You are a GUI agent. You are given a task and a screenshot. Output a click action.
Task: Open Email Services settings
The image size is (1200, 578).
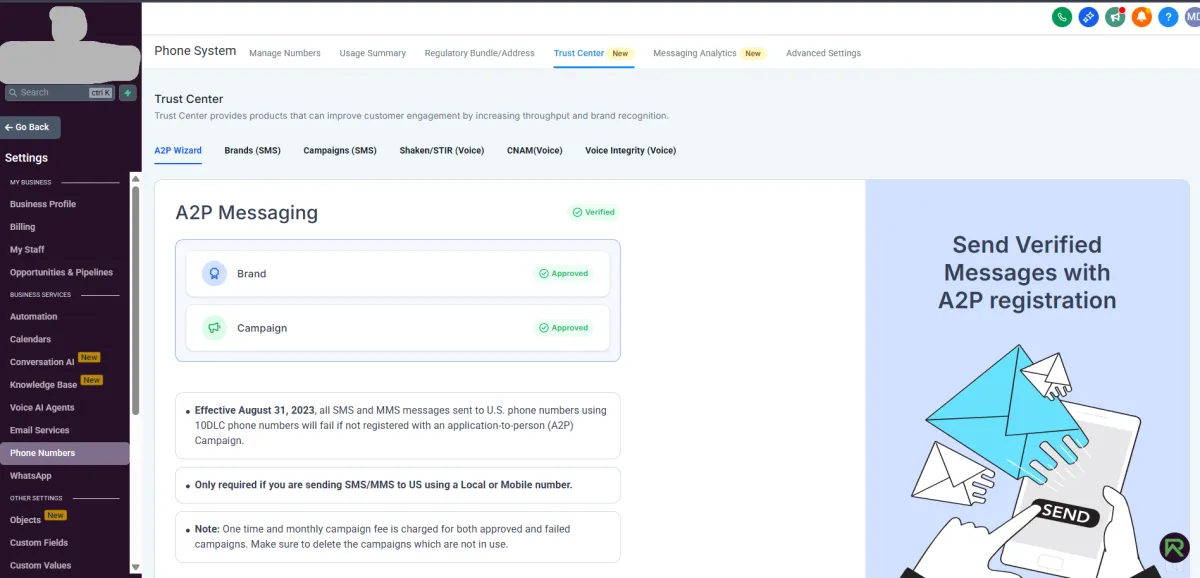point(40,430)
